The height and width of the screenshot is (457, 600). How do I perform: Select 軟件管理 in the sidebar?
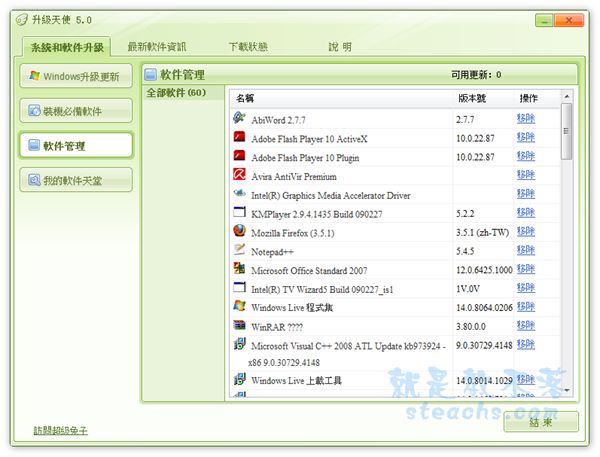coord(76,145)
